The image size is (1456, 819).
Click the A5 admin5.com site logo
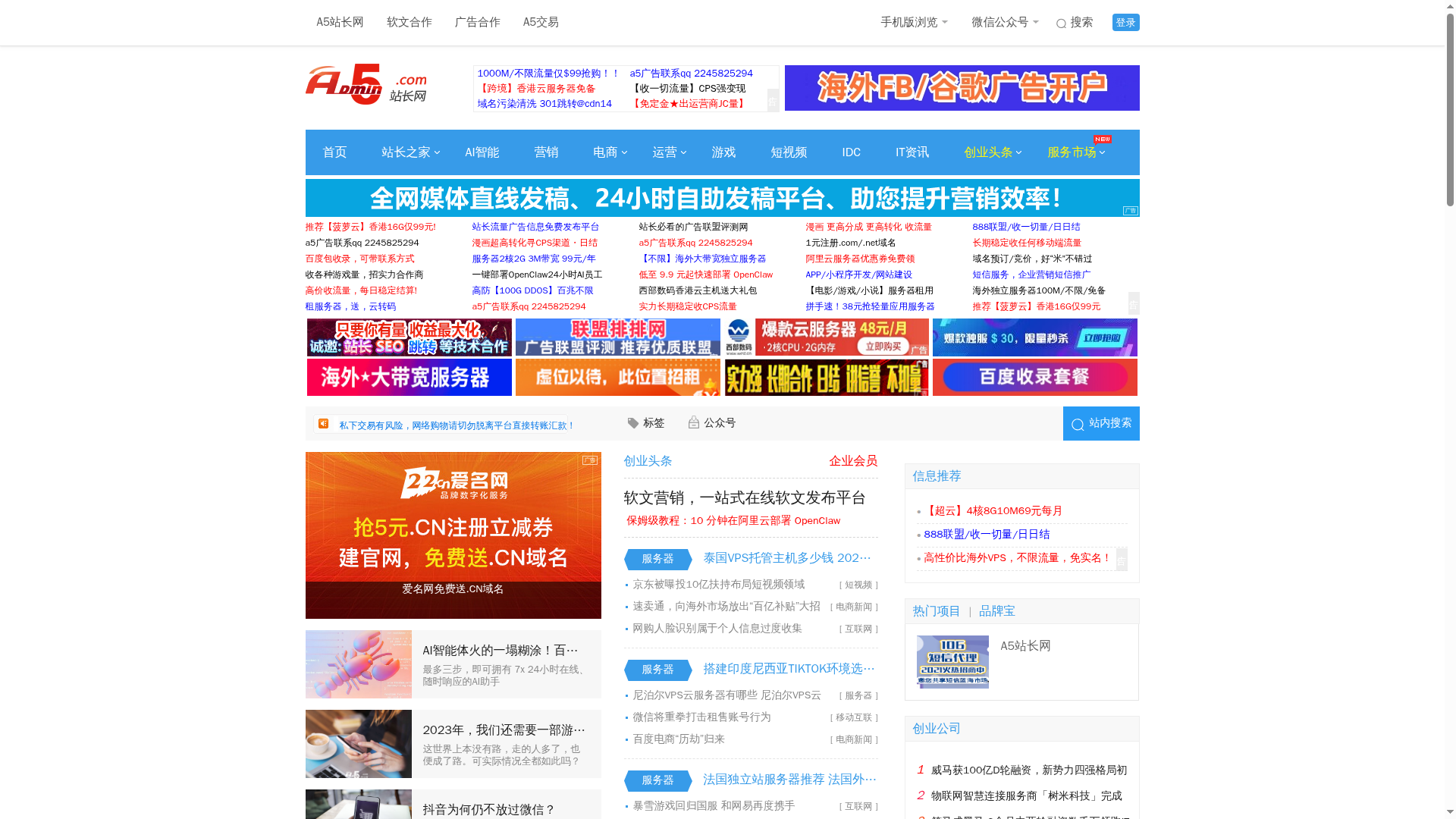coord(366,85)
